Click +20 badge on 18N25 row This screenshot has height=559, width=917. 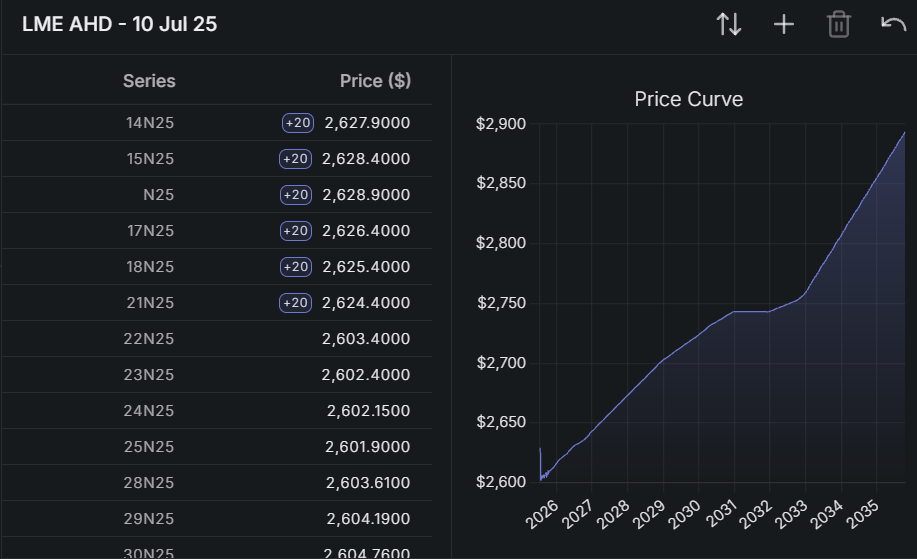click(x=296, y=267)
